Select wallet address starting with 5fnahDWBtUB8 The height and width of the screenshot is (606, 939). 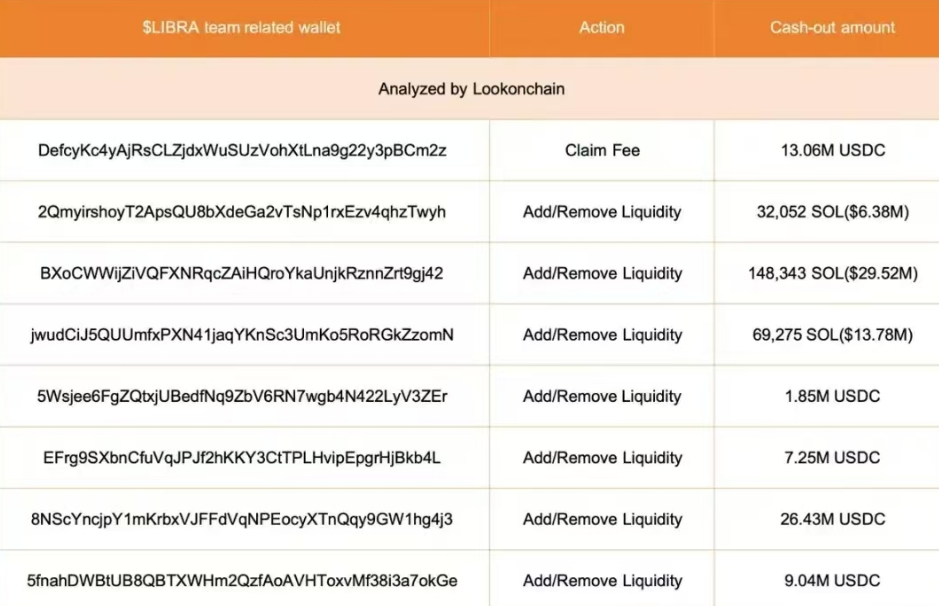click(x=242, y=581)
